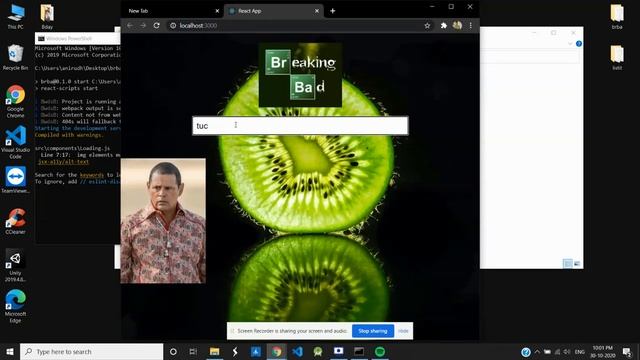Open Visual Studio Code from taskbar

(298, 351)
